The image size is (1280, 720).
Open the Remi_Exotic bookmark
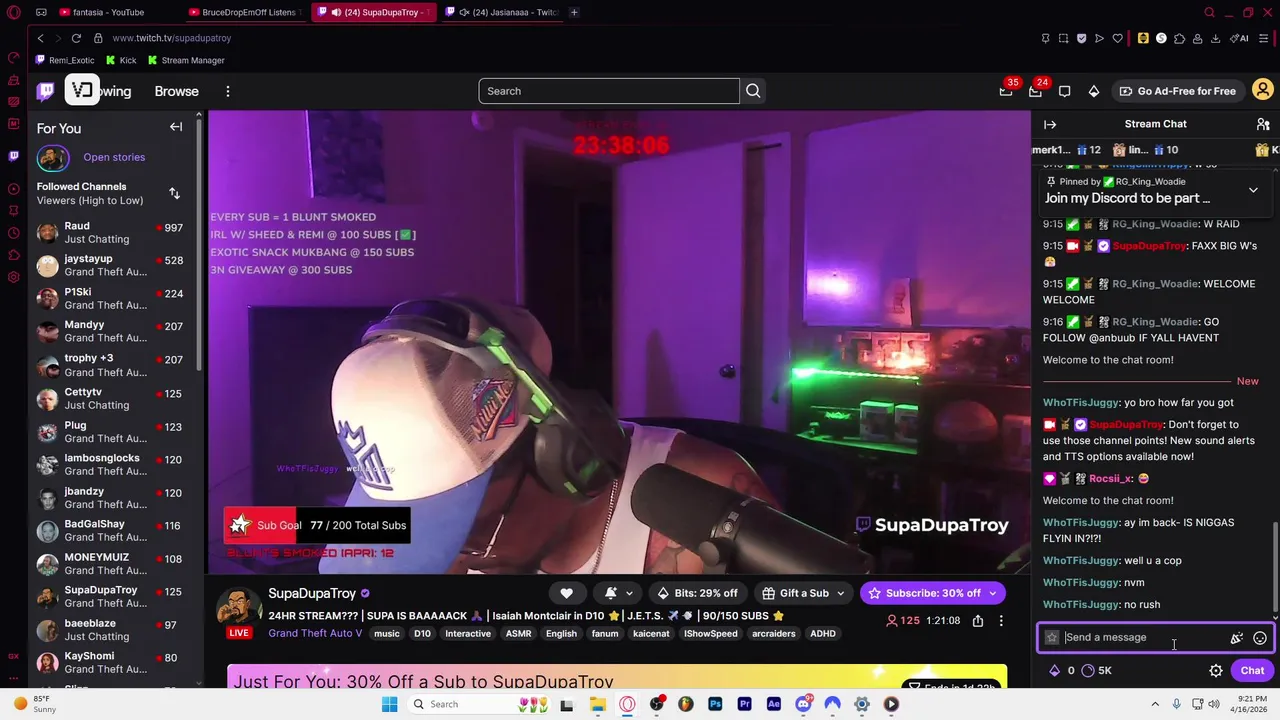[65, 60]
